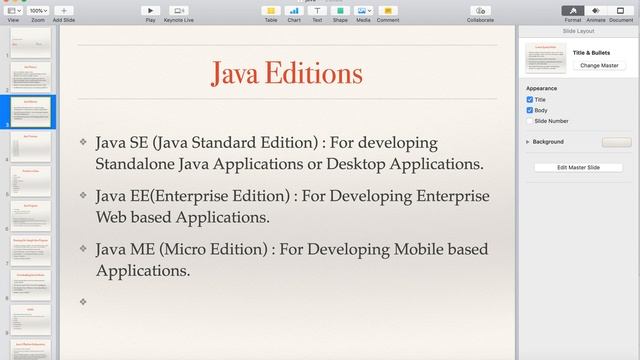This screenshot has height=360, width=640.
Task: Select slide 5 thumbnail
Action: tap(31, 181)
